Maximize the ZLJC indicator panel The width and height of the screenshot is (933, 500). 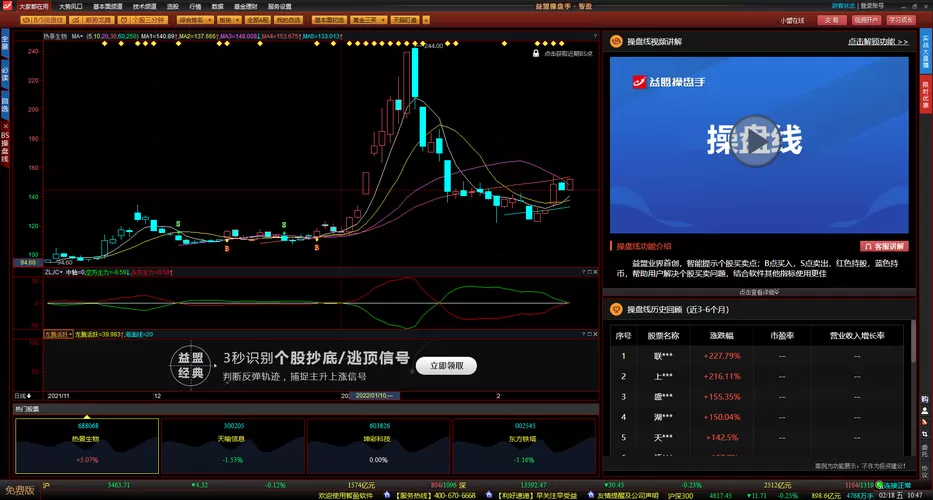(589, 272)
